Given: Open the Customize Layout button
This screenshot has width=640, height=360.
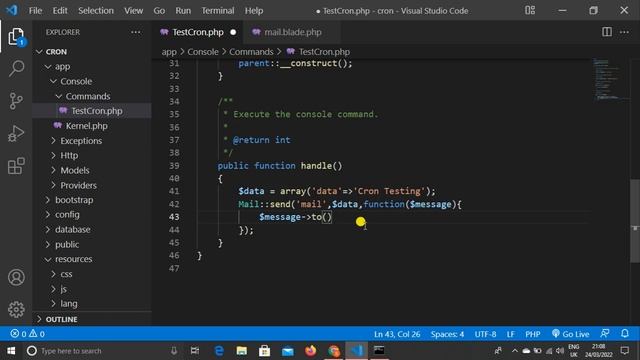Looking at the screenshot, I should tap(530, 10).
